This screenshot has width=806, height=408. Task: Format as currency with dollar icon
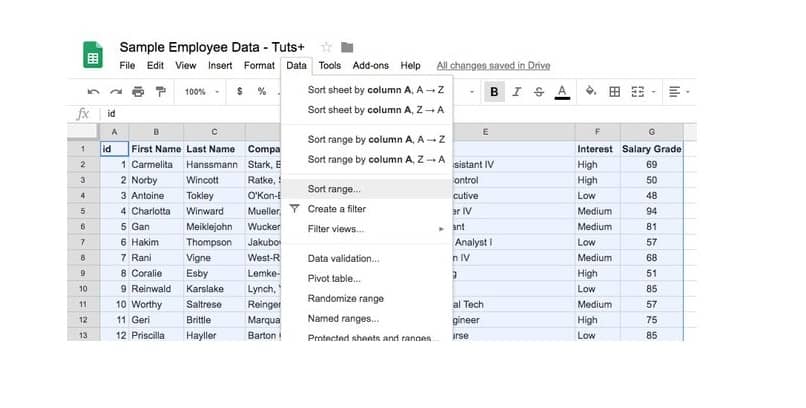tap(240, 91)
